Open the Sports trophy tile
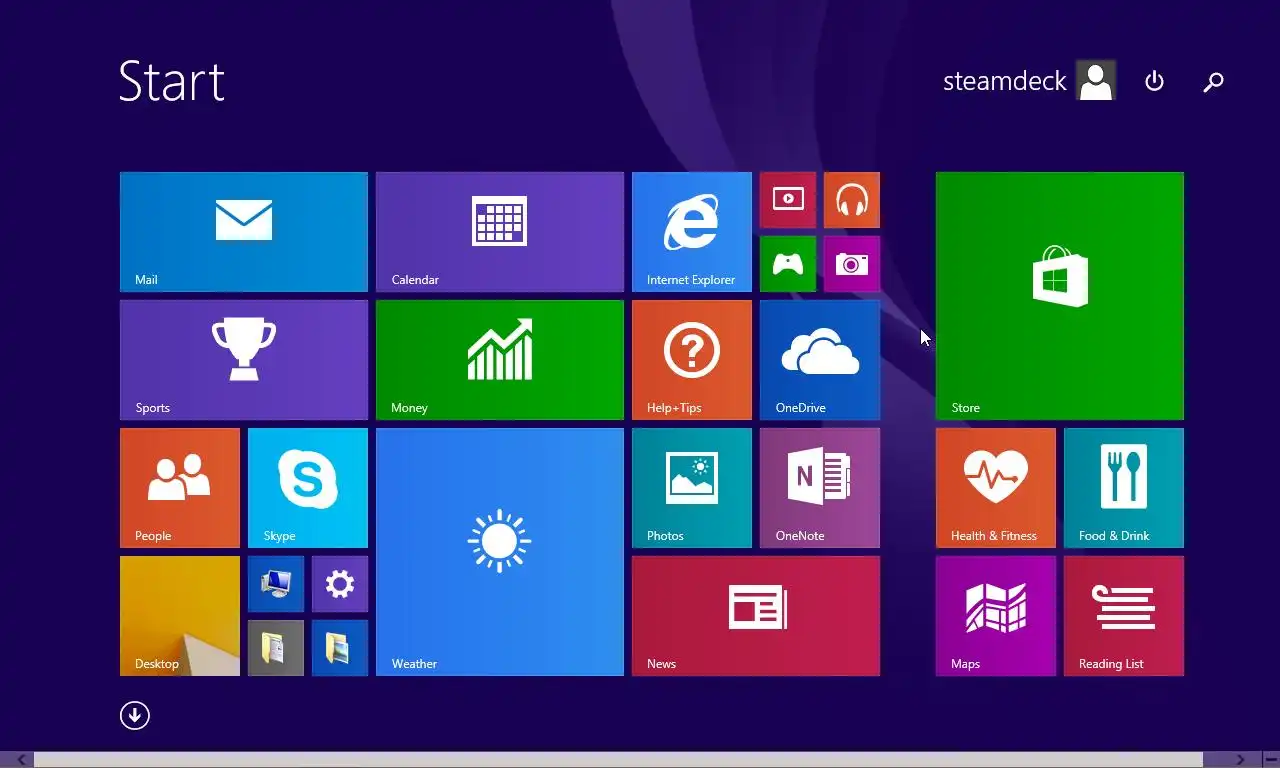Viewport: 1280px width, 768px height. (244, 360)
